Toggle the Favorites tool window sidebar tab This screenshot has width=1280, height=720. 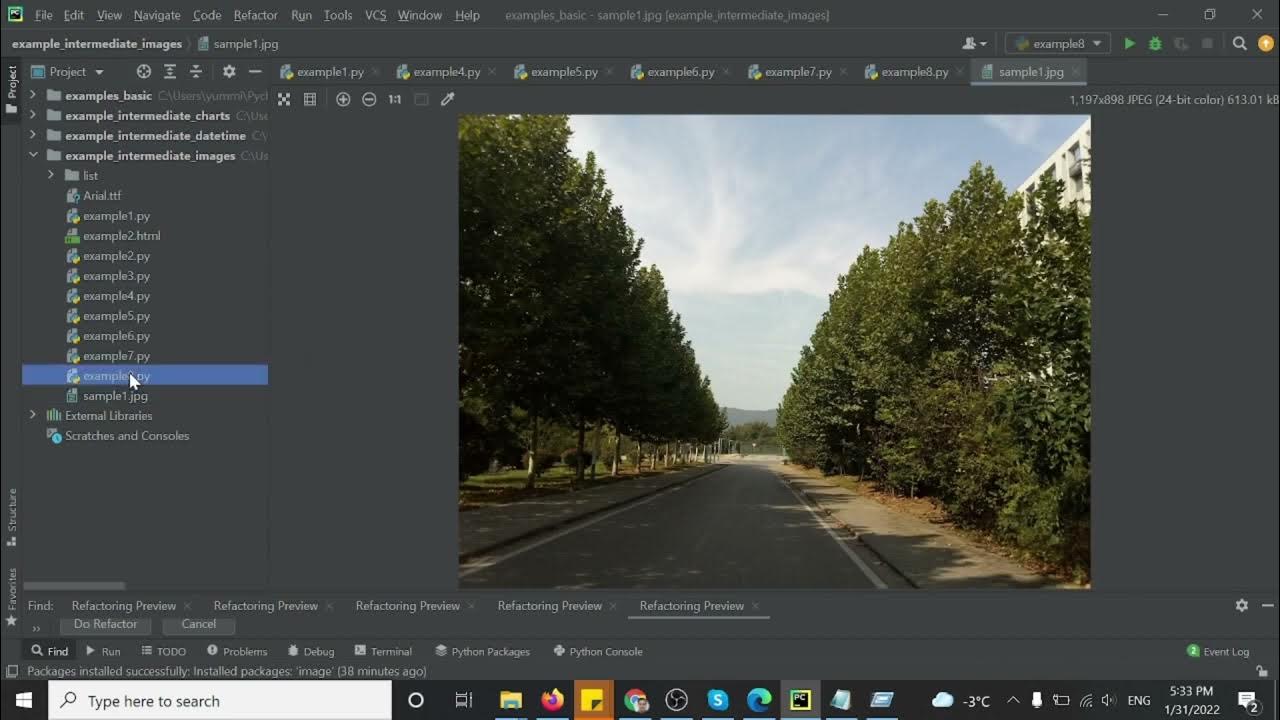(12, 596)
